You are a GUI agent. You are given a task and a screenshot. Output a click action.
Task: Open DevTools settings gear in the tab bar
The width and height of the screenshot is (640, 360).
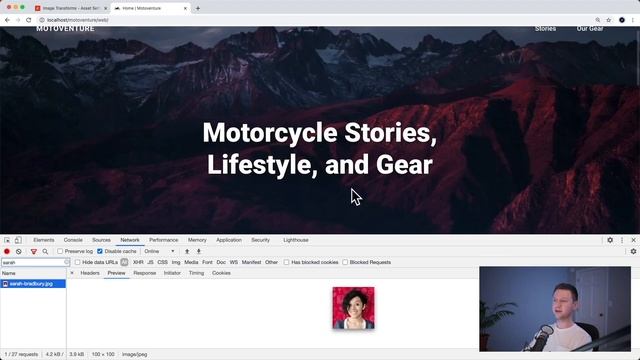610,240
